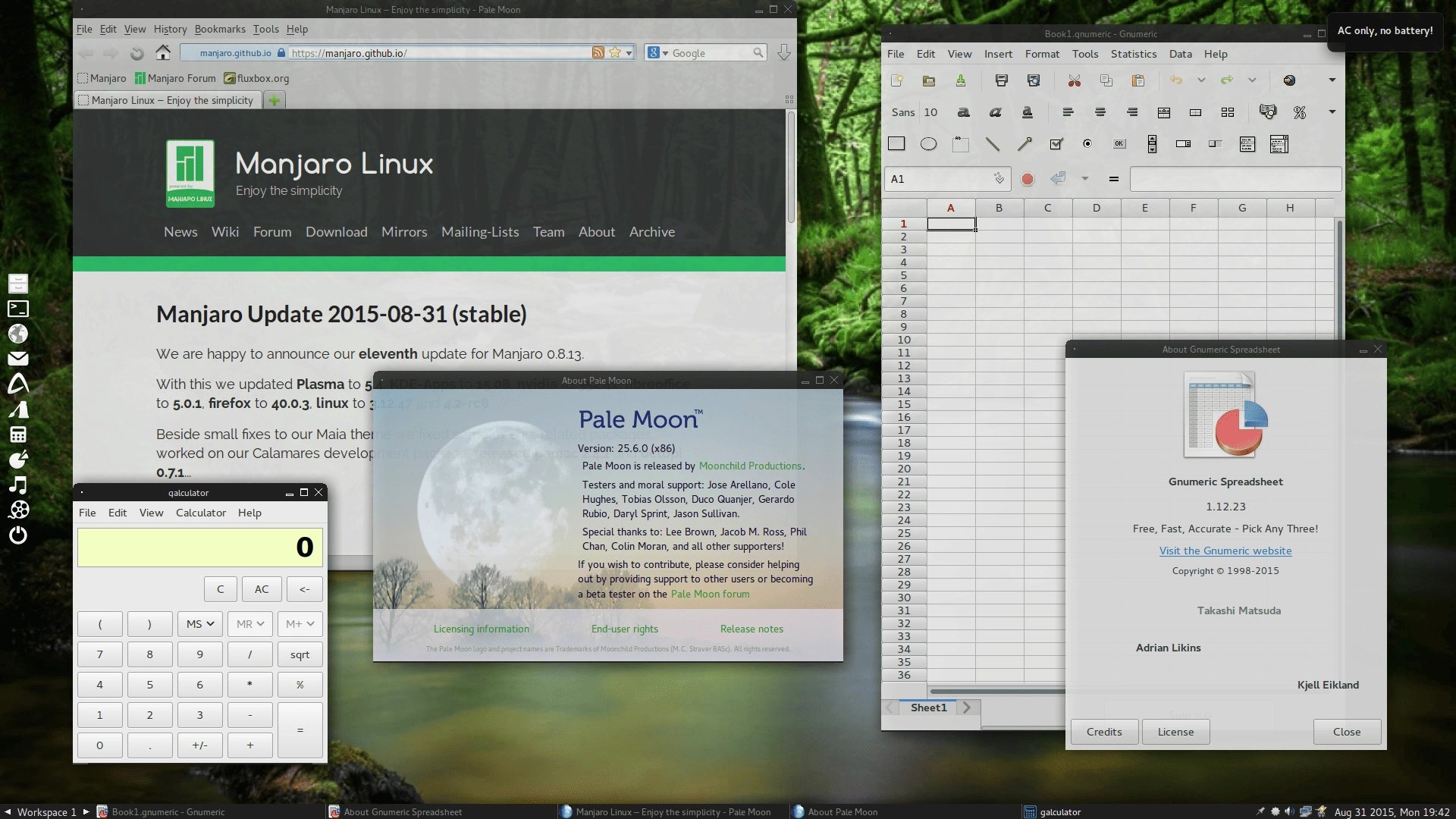Toggle italic formatting in Gnumeric

[x=996, y=112]
